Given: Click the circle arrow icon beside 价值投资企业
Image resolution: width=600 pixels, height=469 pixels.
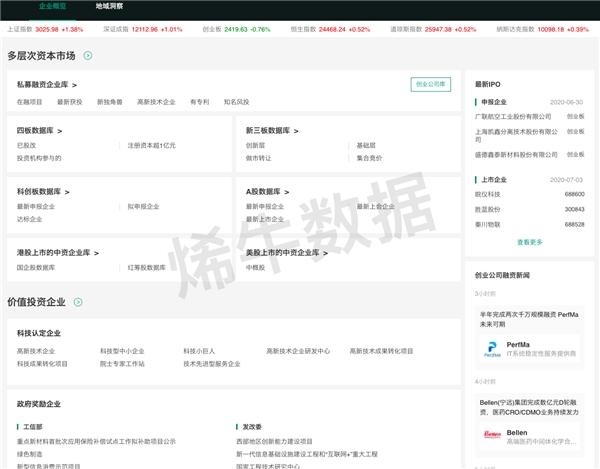Looking at the screenshot, I should (78, 302).
